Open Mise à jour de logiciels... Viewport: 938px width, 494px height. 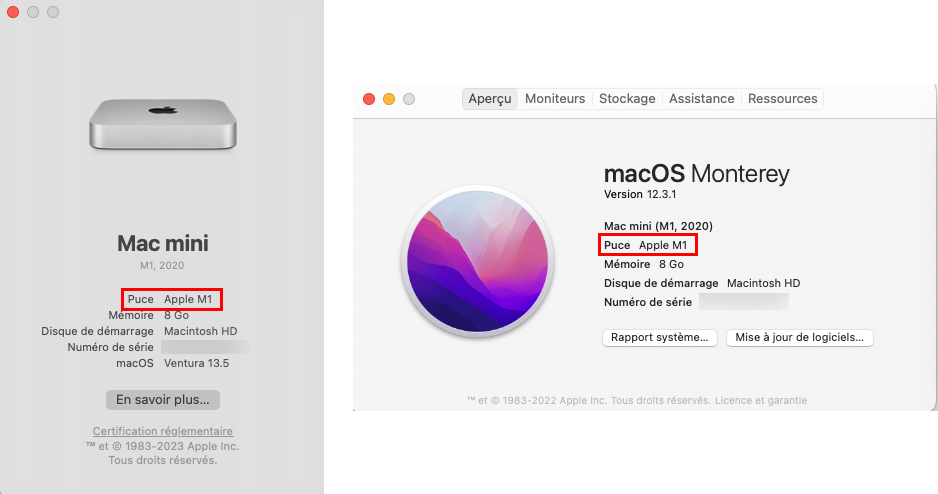click(x=800, y=337)
